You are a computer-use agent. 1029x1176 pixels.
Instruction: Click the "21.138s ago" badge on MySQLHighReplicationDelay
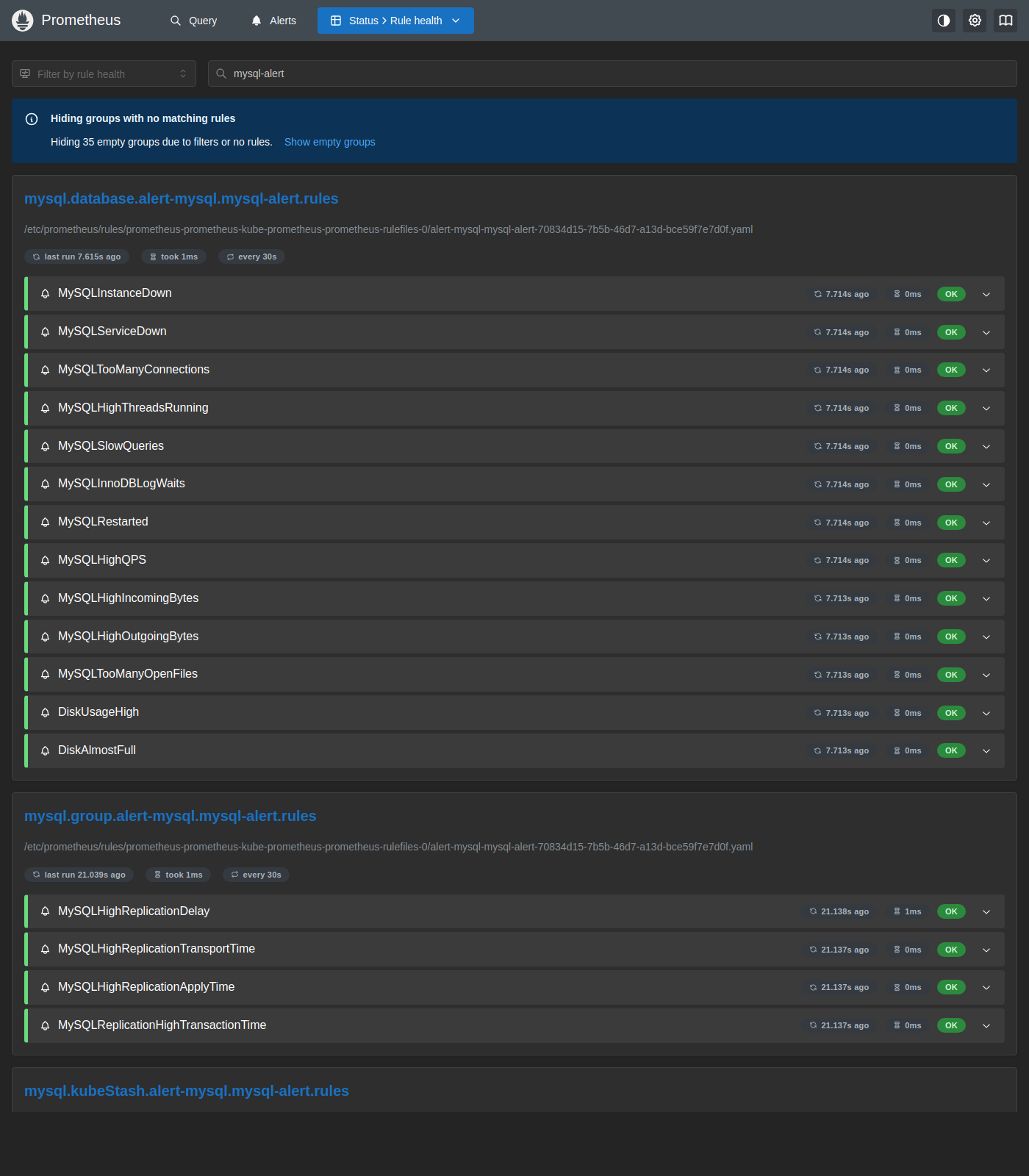pos(839,911)
